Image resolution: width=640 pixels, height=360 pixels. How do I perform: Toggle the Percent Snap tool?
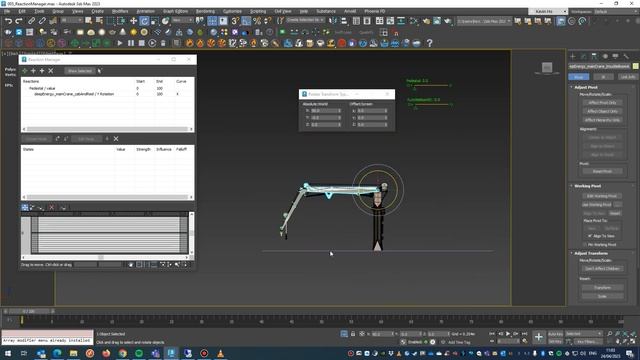[257, 21]
